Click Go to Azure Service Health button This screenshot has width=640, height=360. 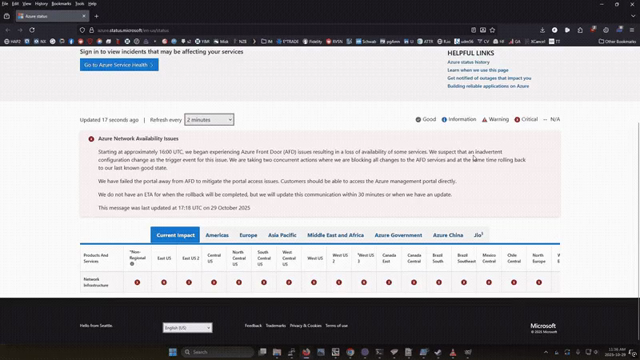click(119, 65)
